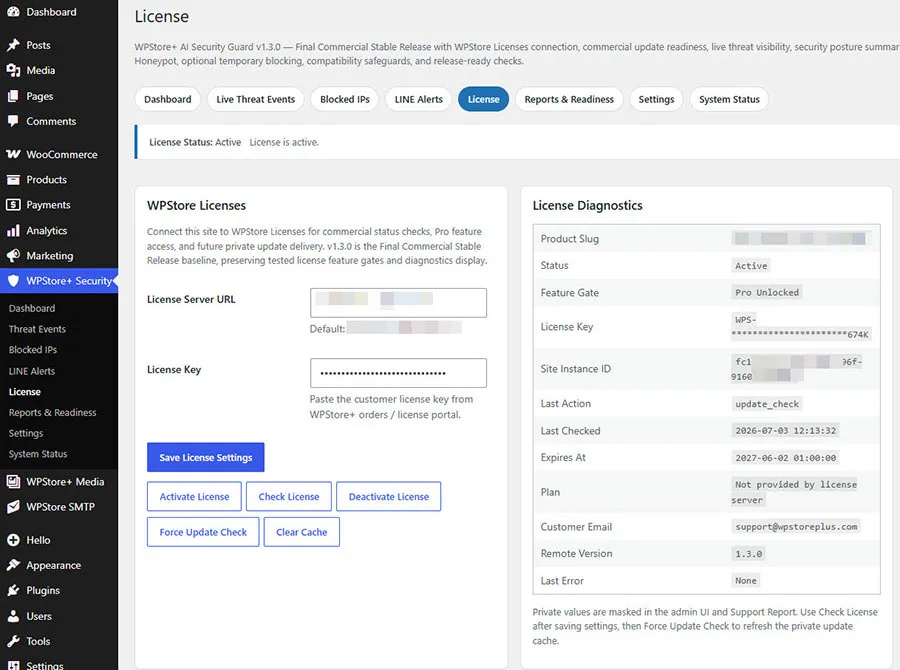
Task: Click the 'License Status: Active' notice text
Action: pyautogui.click(x=195, y=142)
